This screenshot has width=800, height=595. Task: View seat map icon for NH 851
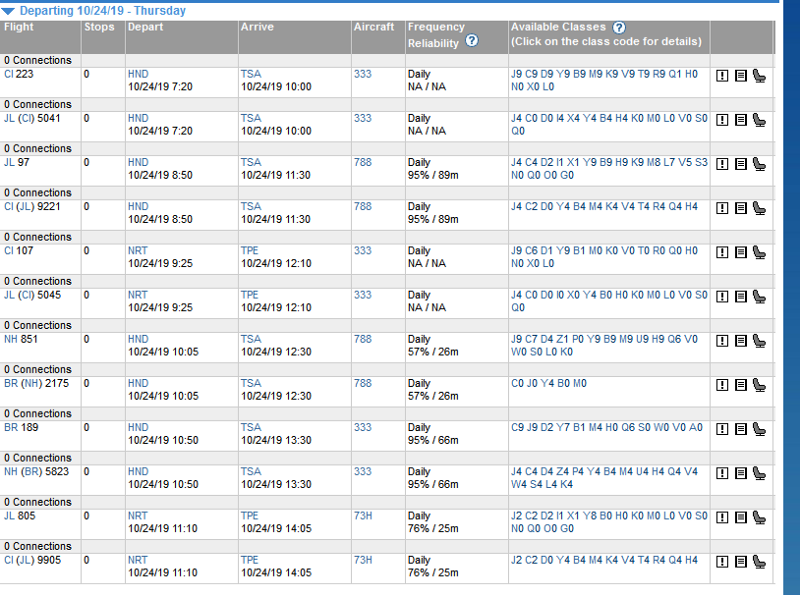coord(760,341)
